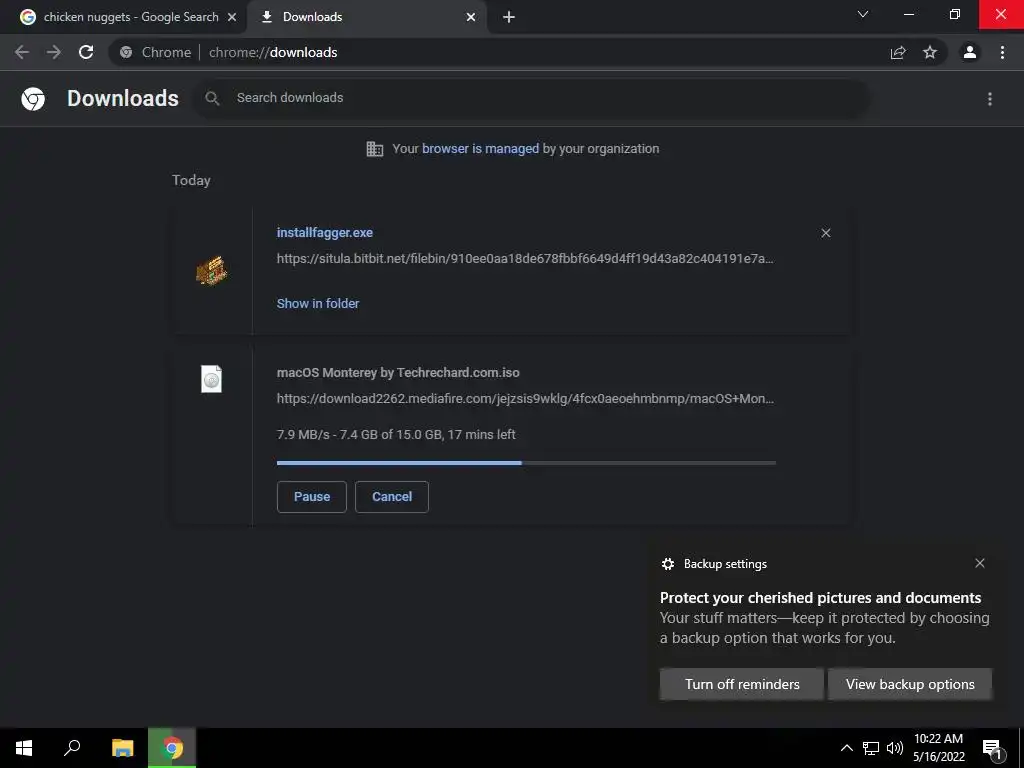The width and height of the screenshot is (1024, 768).
Task: Open the taskbar clock and date
Action: (x=938, y=748)
